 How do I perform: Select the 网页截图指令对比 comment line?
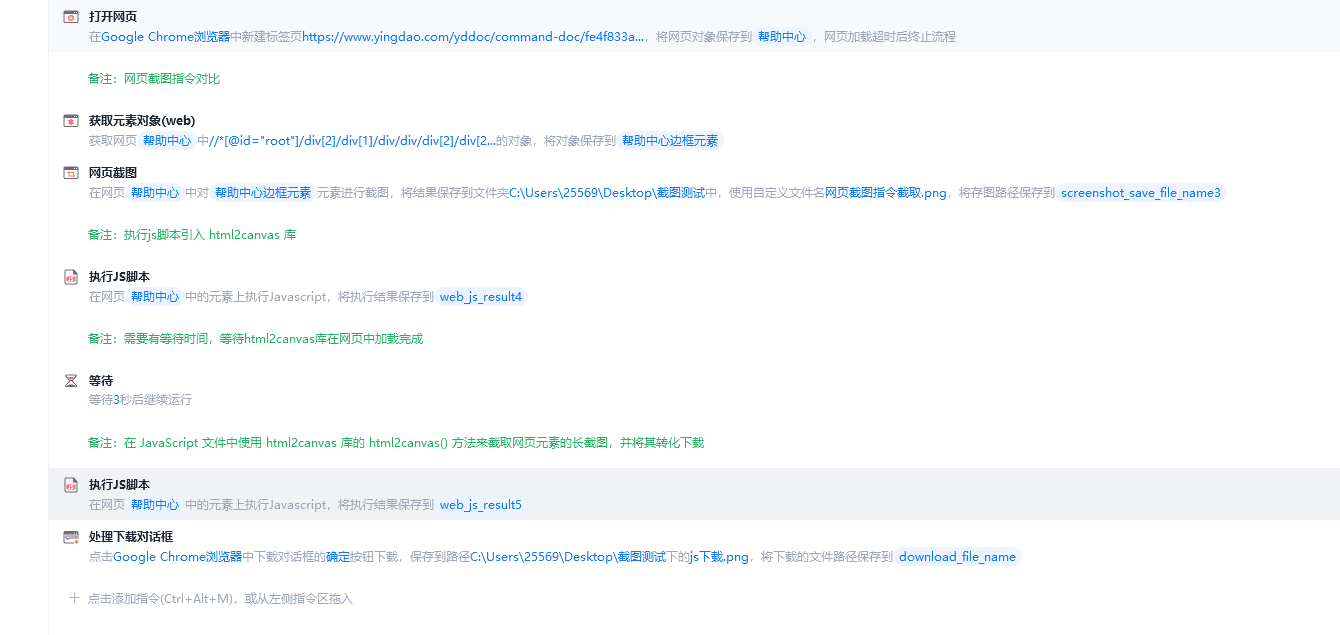[154, 79]
